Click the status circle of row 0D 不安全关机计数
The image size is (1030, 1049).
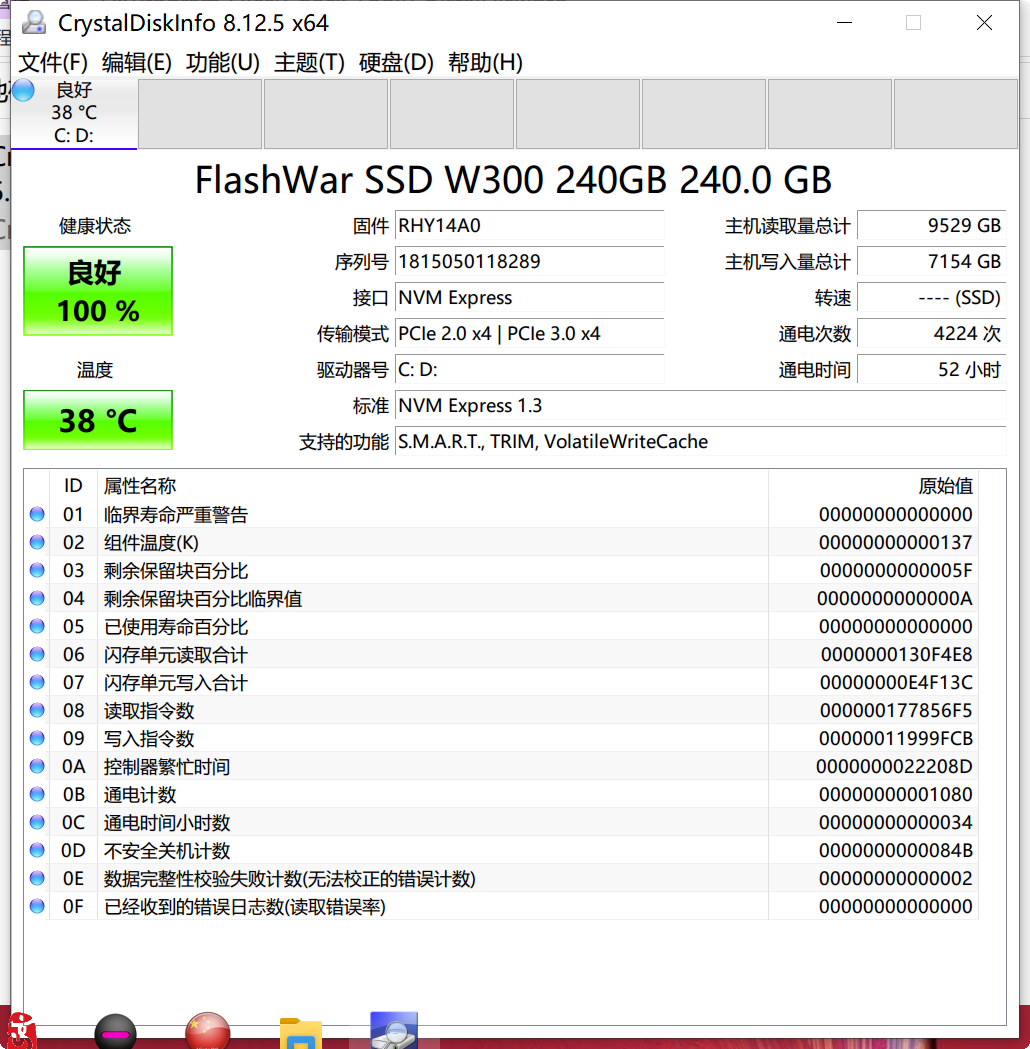point(37,850)
